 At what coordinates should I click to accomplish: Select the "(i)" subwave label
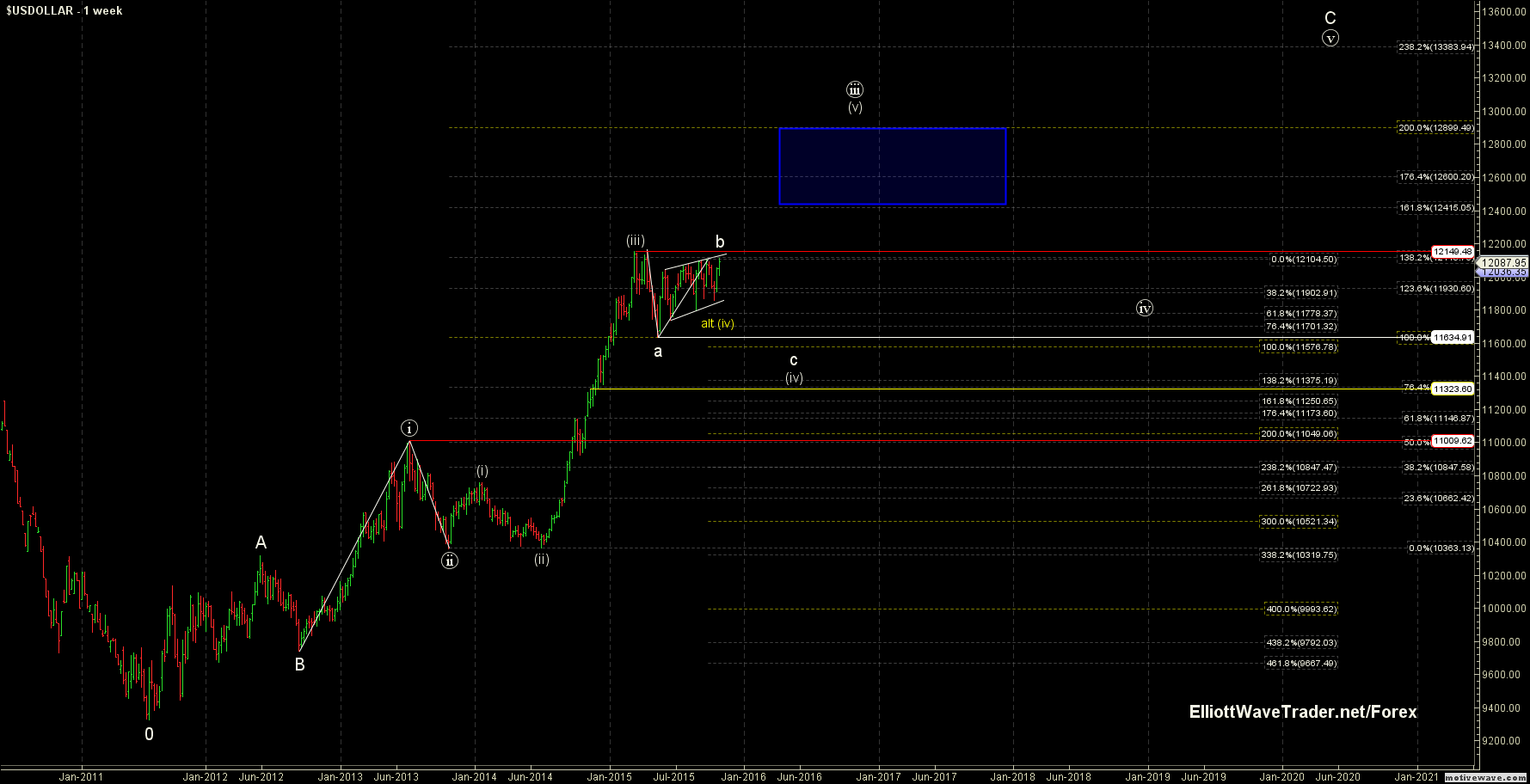482,471
